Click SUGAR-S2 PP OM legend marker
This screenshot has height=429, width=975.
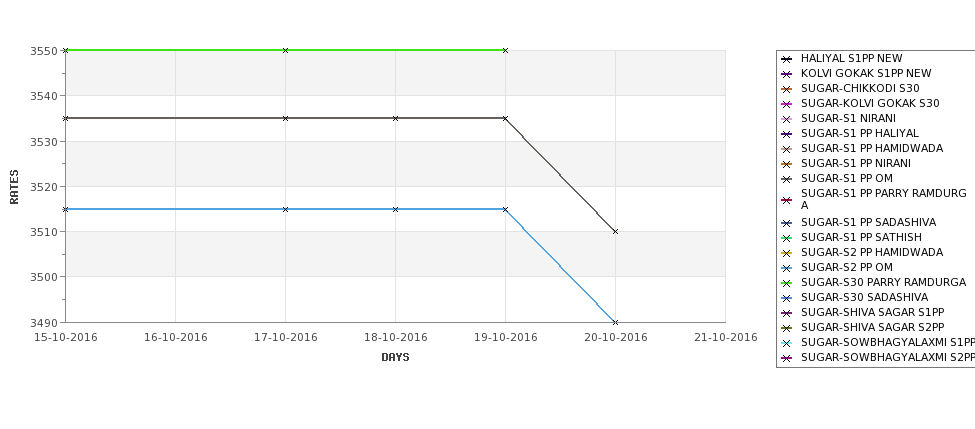pyautogui.click(x=787, y=268)
